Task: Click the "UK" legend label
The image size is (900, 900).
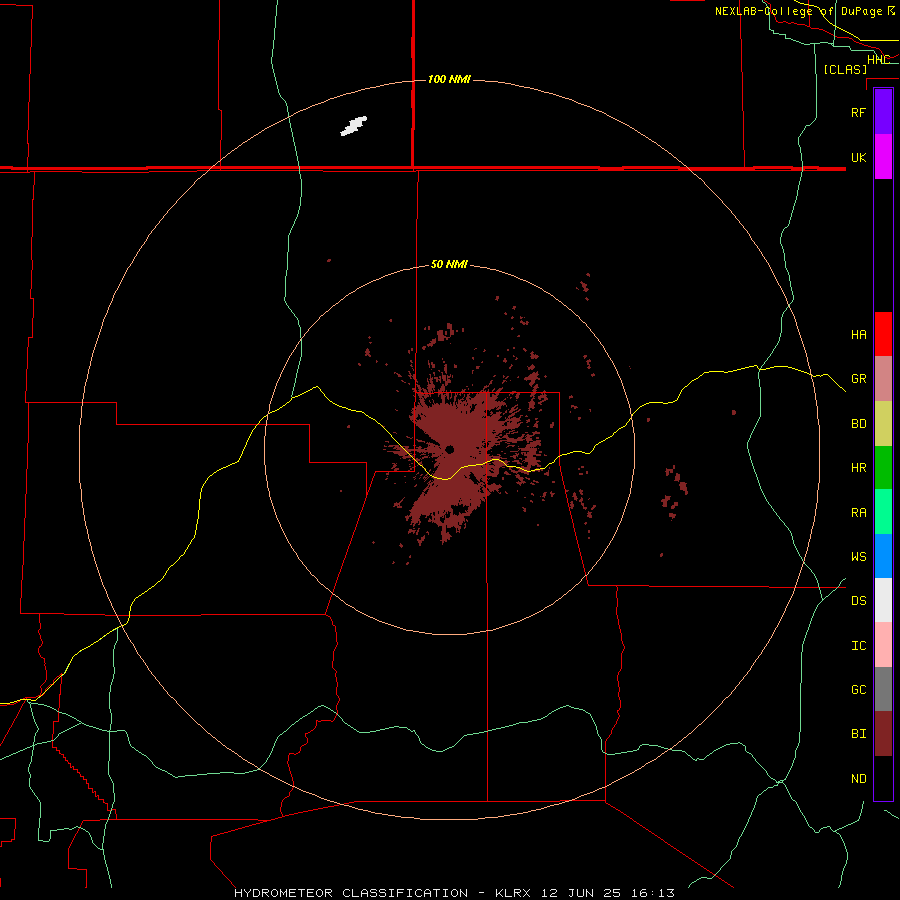Action: pos(858,157)
